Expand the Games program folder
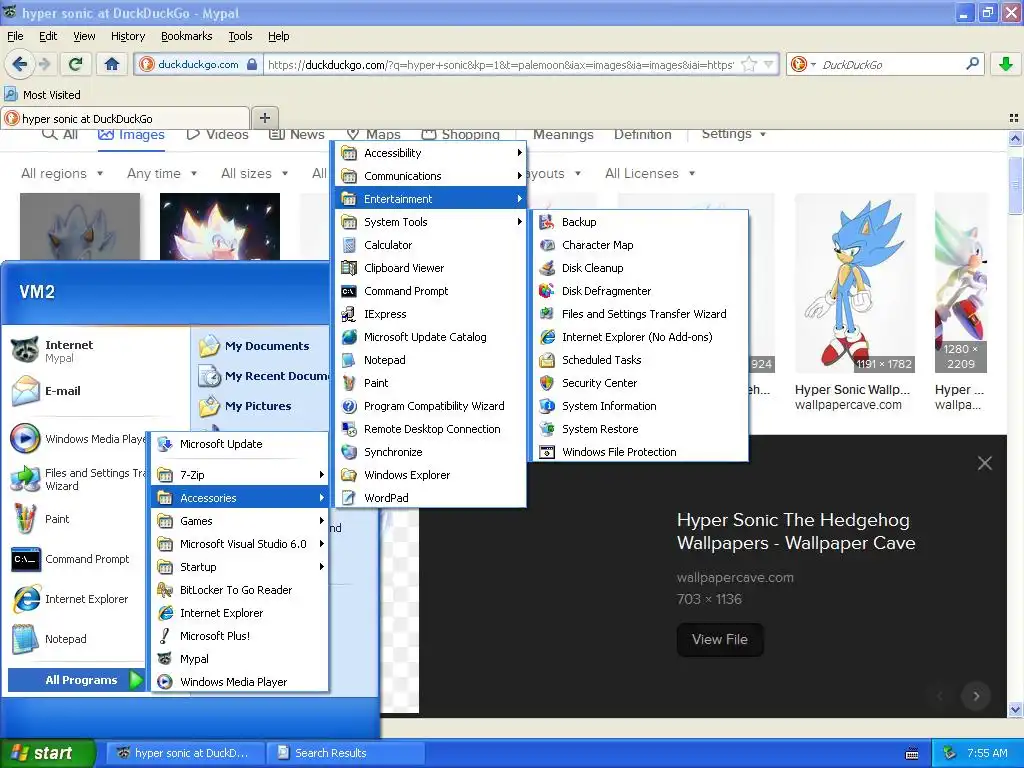 tap(240, 521)
